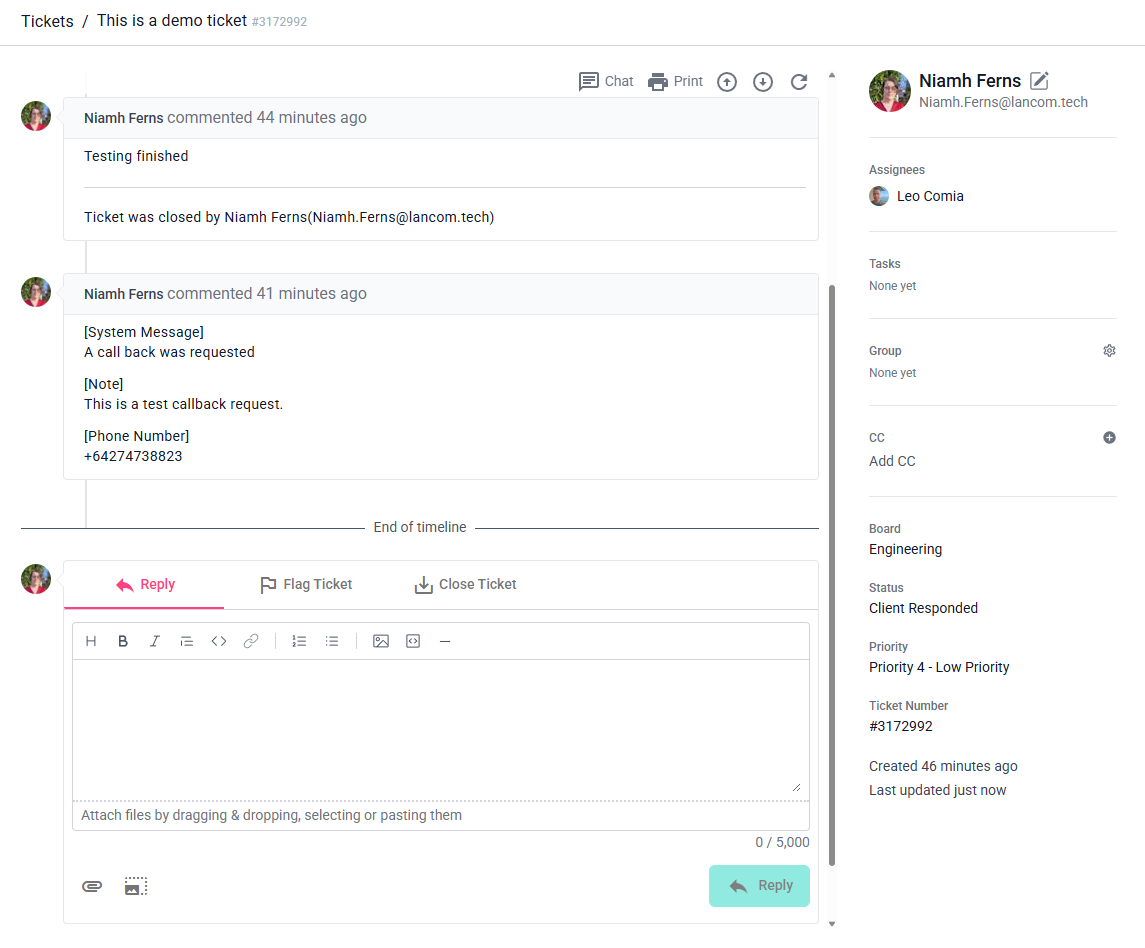
Task: Click 'None yet' under Group
Action: pos(892,372)
